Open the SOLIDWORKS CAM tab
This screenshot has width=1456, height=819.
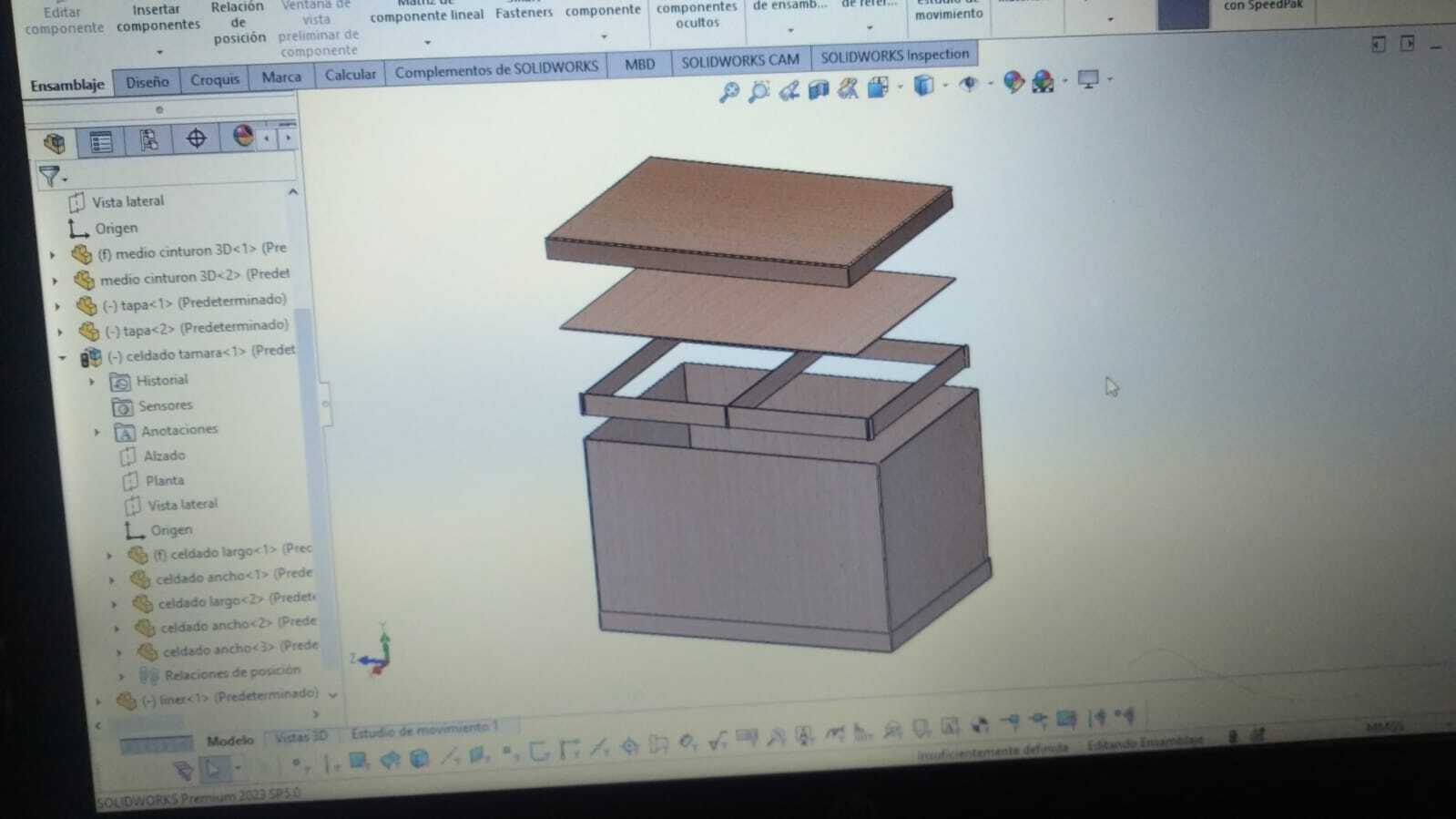coord(739,61)
